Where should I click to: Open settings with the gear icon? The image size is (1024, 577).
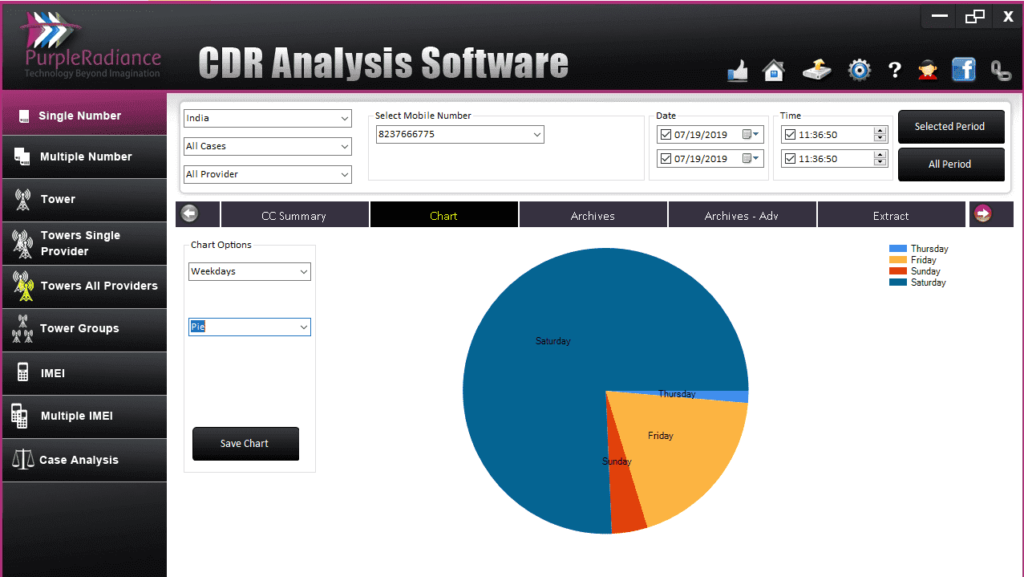(859, 70)
